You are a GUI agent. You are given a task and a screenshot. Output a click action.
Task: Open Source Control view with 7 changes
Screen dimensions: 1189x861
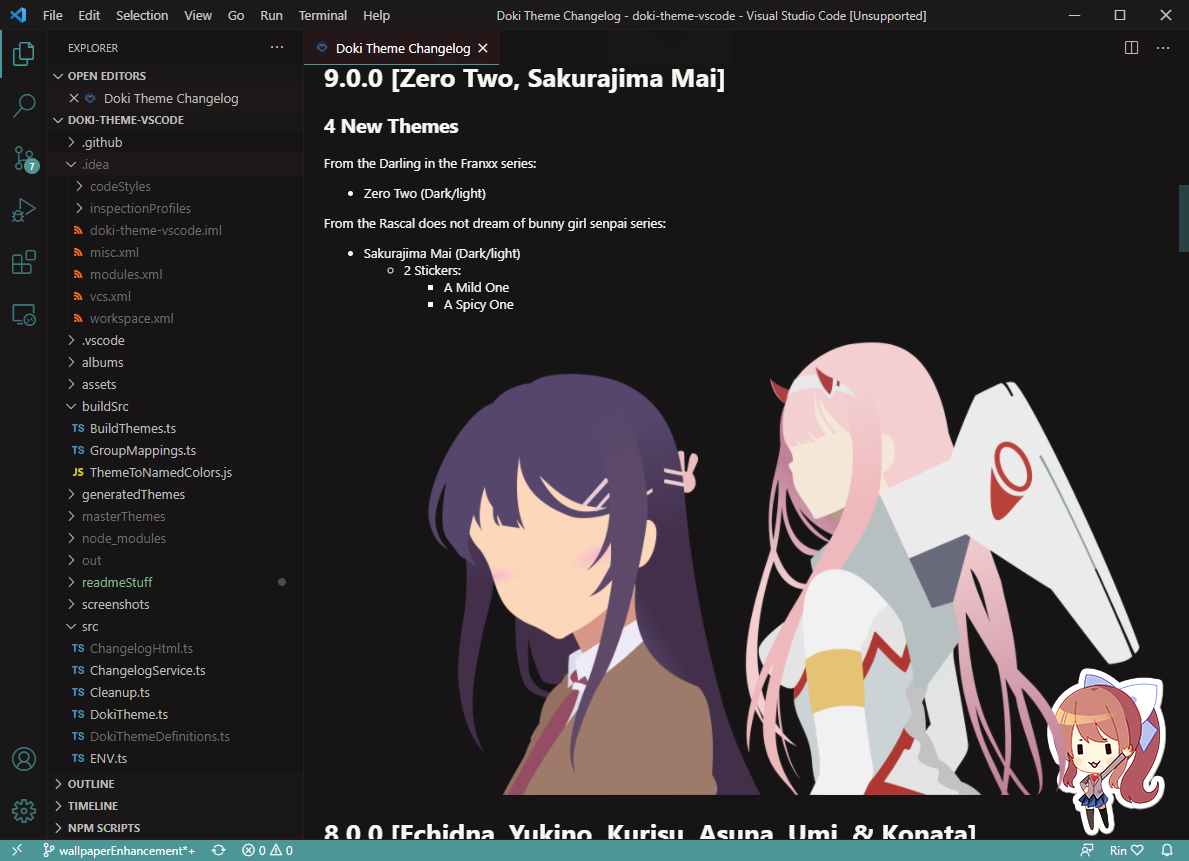tap(24, 159)
